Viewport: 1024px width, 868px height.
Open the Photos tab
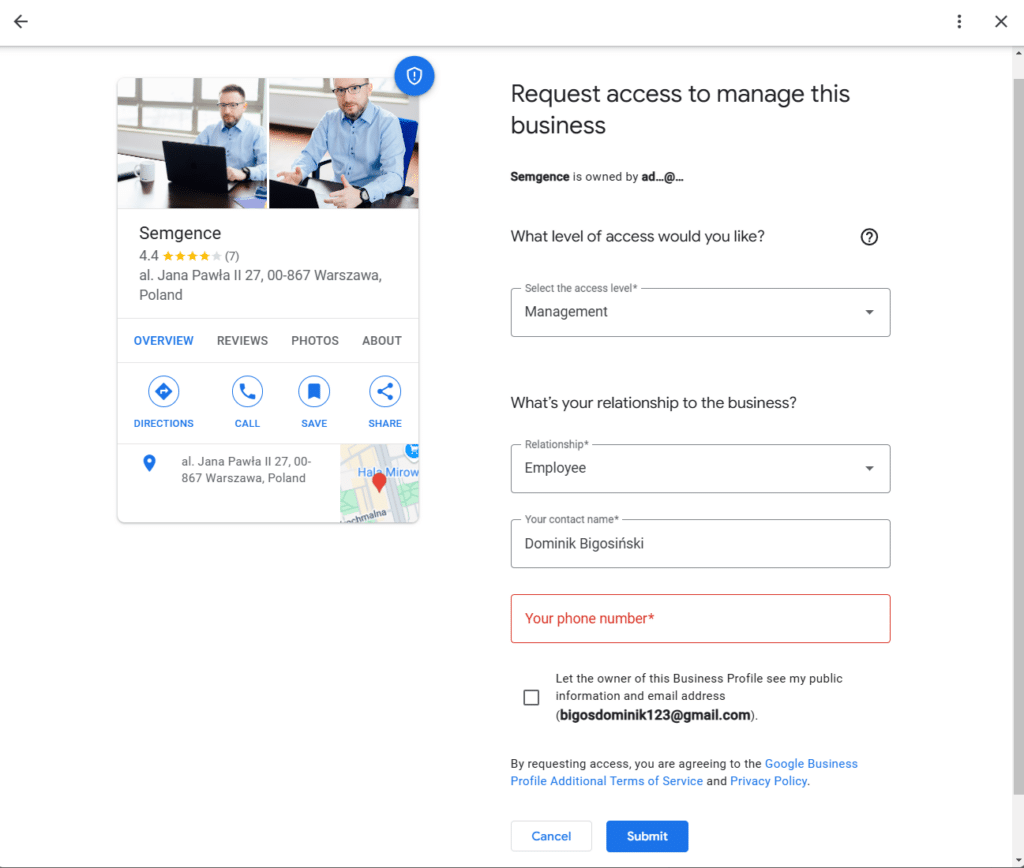coord(315,341)
